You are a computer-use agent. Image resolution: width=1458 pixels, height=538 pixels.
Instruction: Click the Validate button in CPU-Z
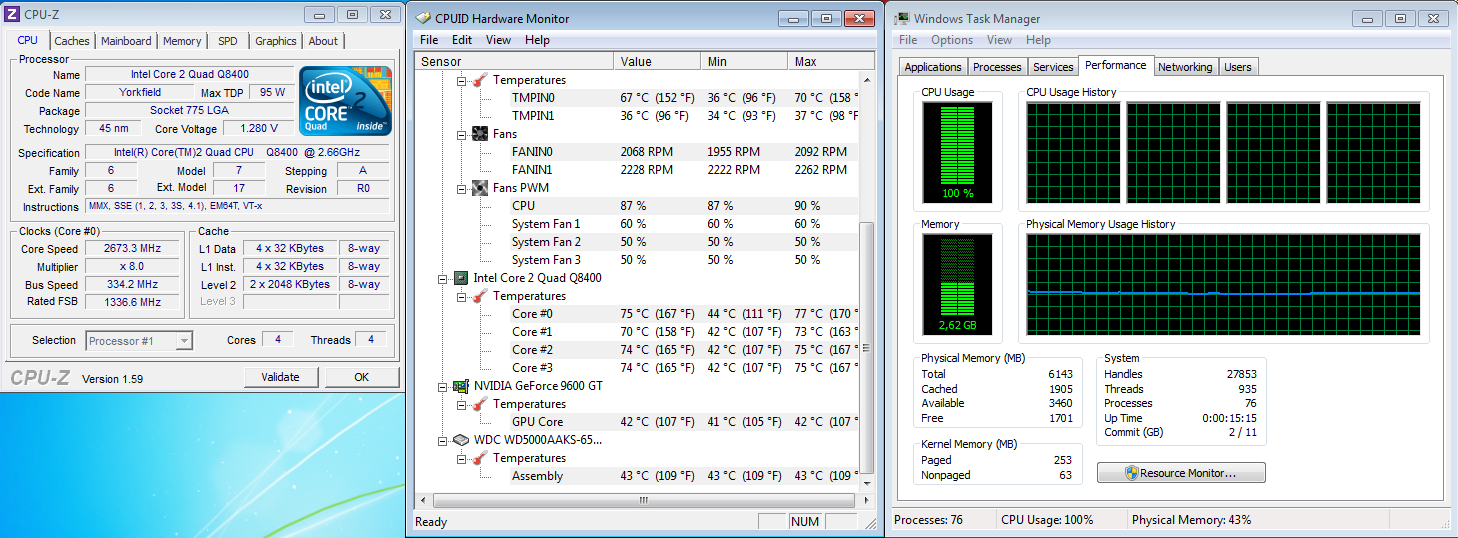click(x=281, y=377)
